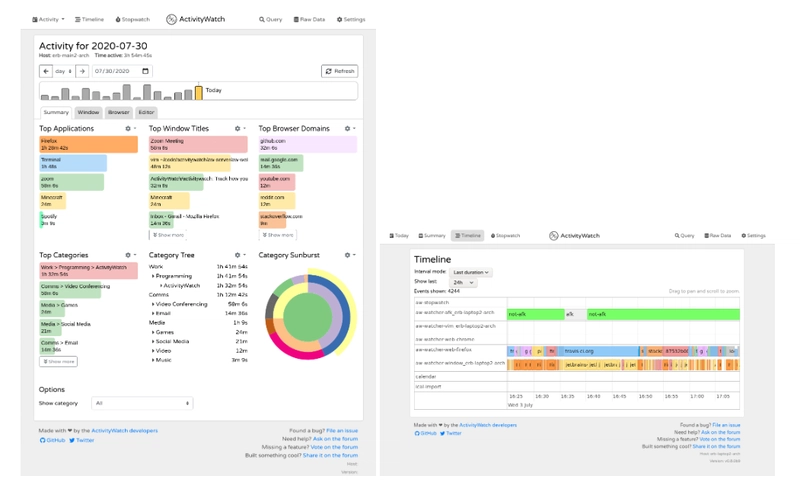Open the gear options for Top Applications
The width and height of the screenshot is (800, 495).
[129, 129]
